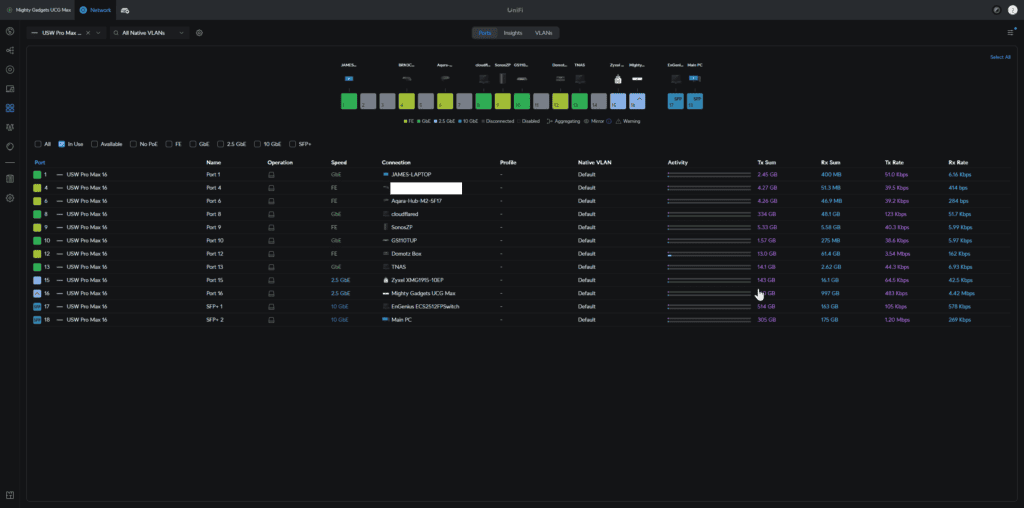The height and width of the screenshot is (508, 1024).
Task: Switch to the VLANs tab
Action: click(x=543, y=33)
